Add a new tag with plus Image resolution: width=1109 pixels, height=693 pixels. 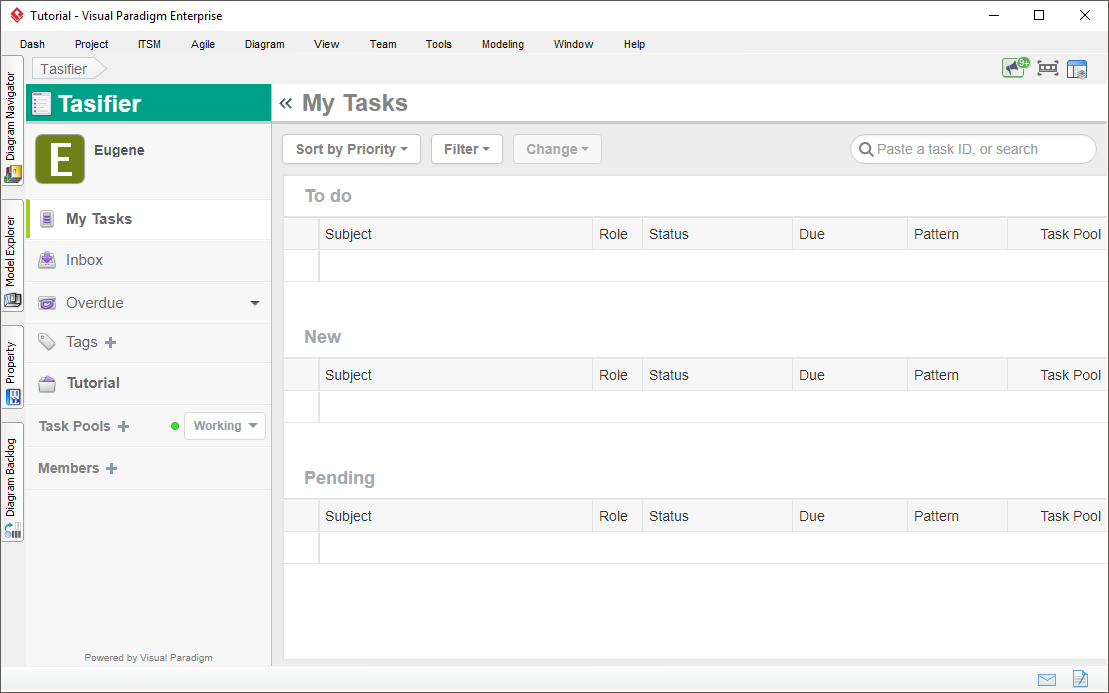(x=110, y=343)
